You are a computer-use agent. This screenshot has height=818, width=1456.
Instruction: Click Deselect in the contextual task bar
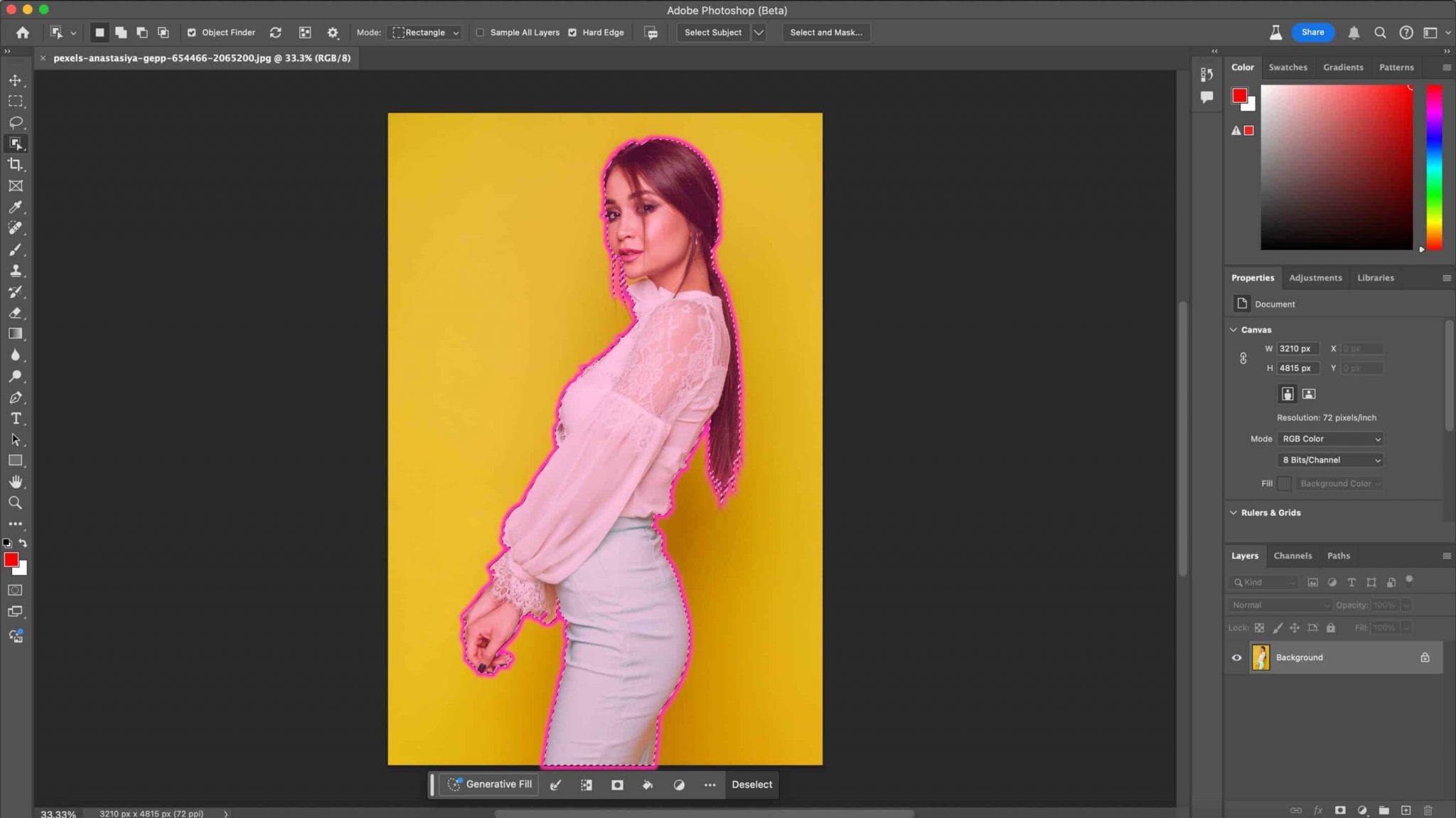pyautogui.click(x=751, y=785)
